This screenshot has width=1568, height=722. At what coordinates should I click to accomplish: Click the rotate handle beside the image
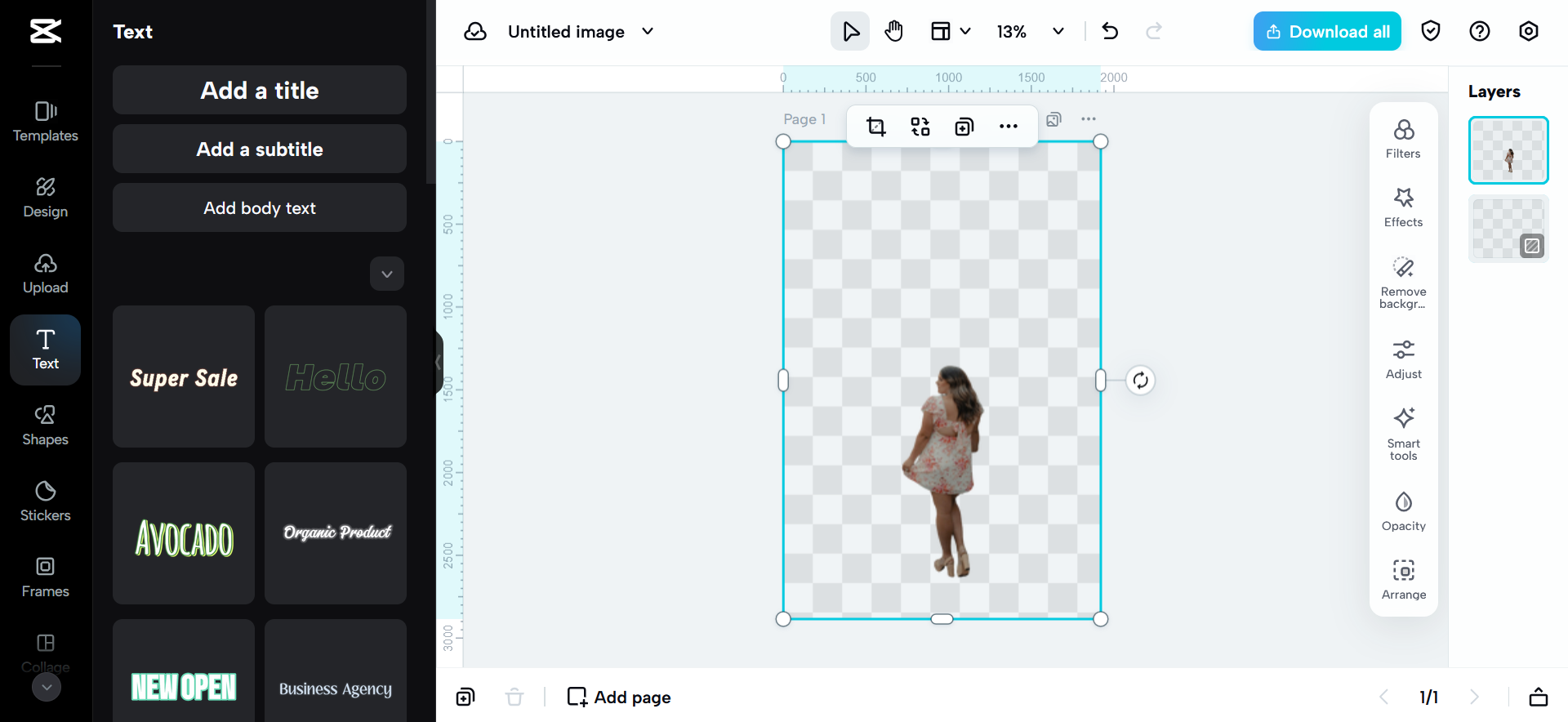[1140, 381]
